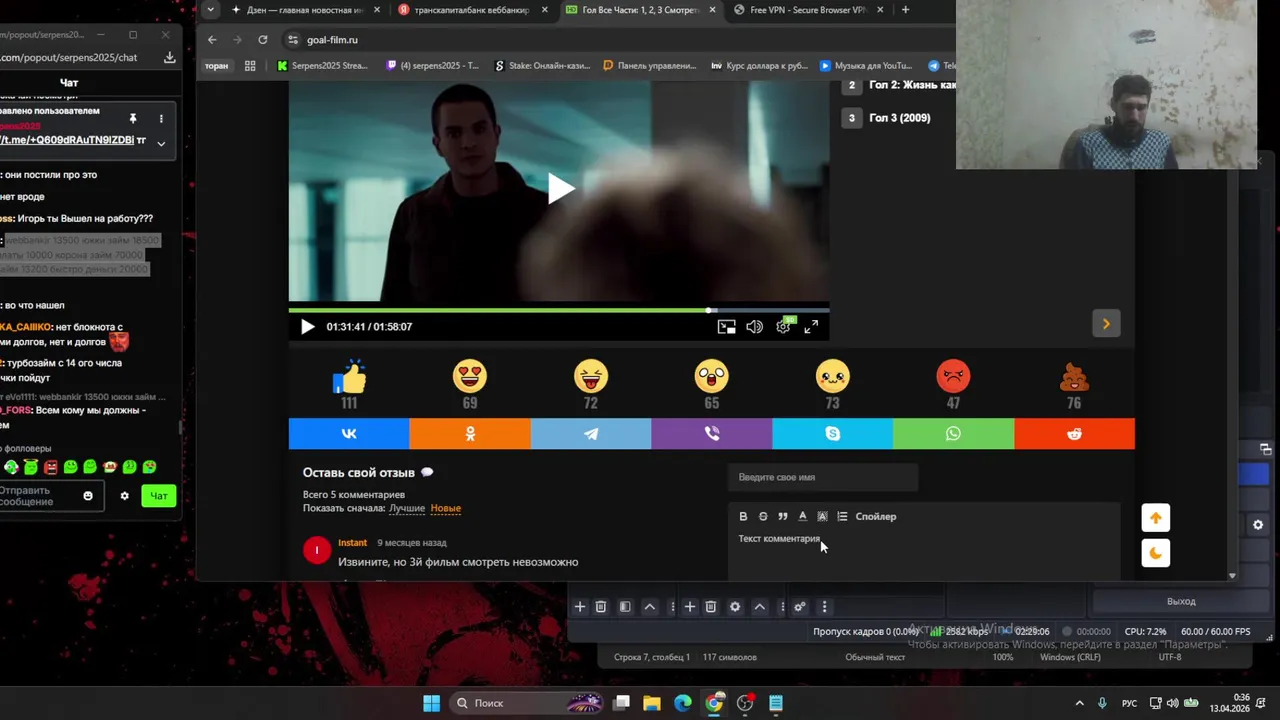The image size is (1280, 720).
Task: Click the Выход button in OBS
Action: tap(1181, 602)
